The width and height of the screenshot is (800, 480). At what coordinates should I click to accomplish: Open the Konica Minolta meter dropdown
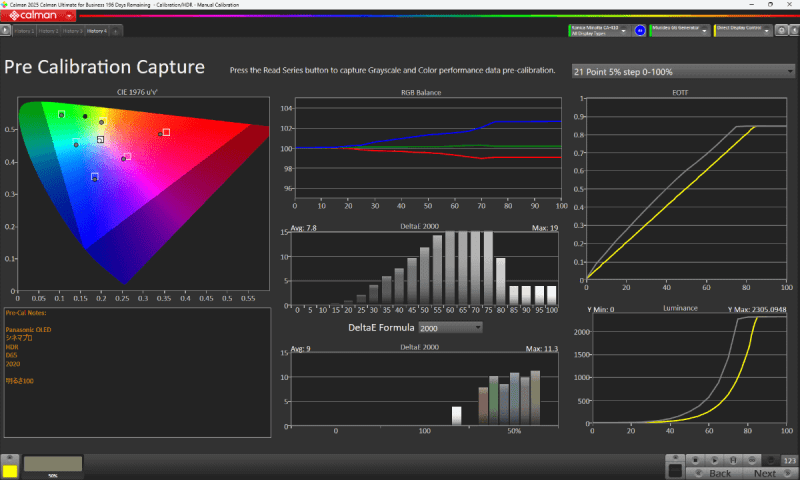(598, 31)
